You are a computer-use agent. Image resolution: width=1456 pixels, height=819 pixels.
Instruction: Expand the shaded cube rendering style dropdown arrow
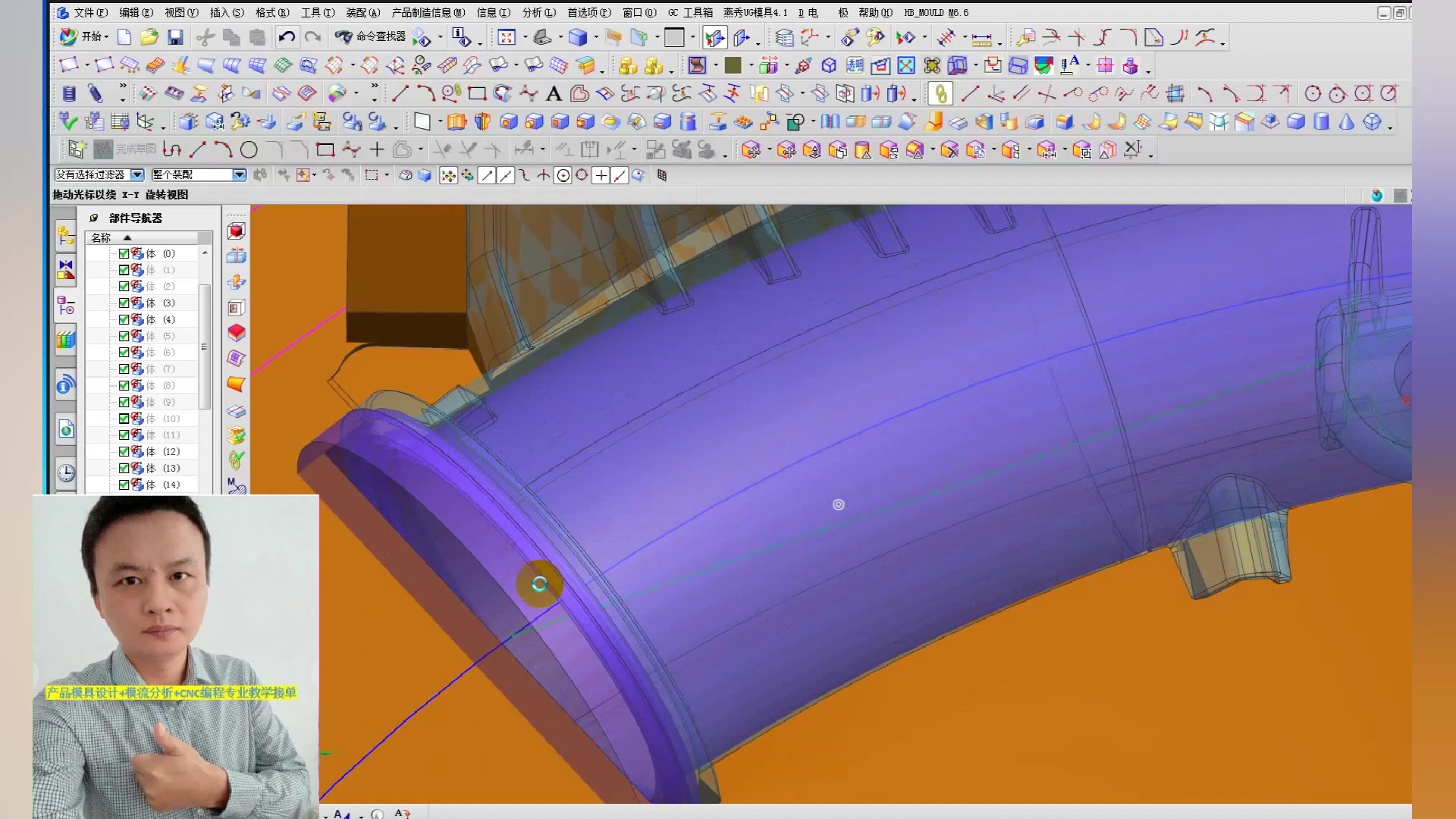[596, 37]
